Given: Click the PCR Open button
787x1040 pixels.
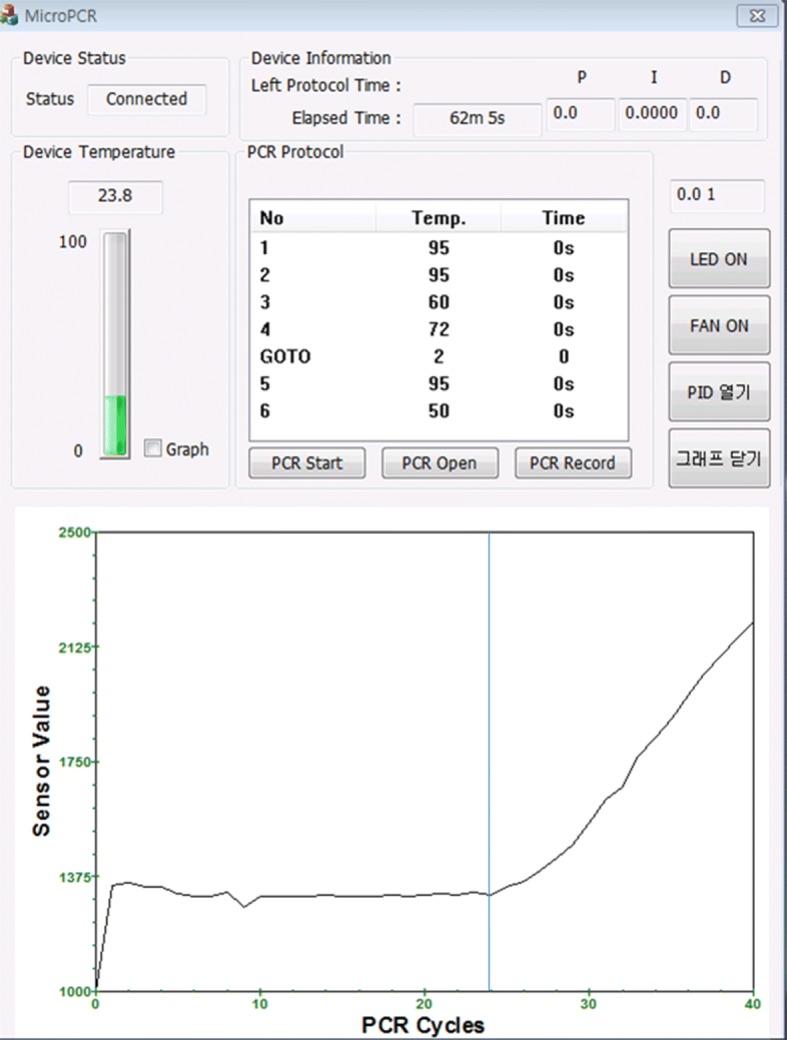Looking at the screenshot, I should (439, 463).
